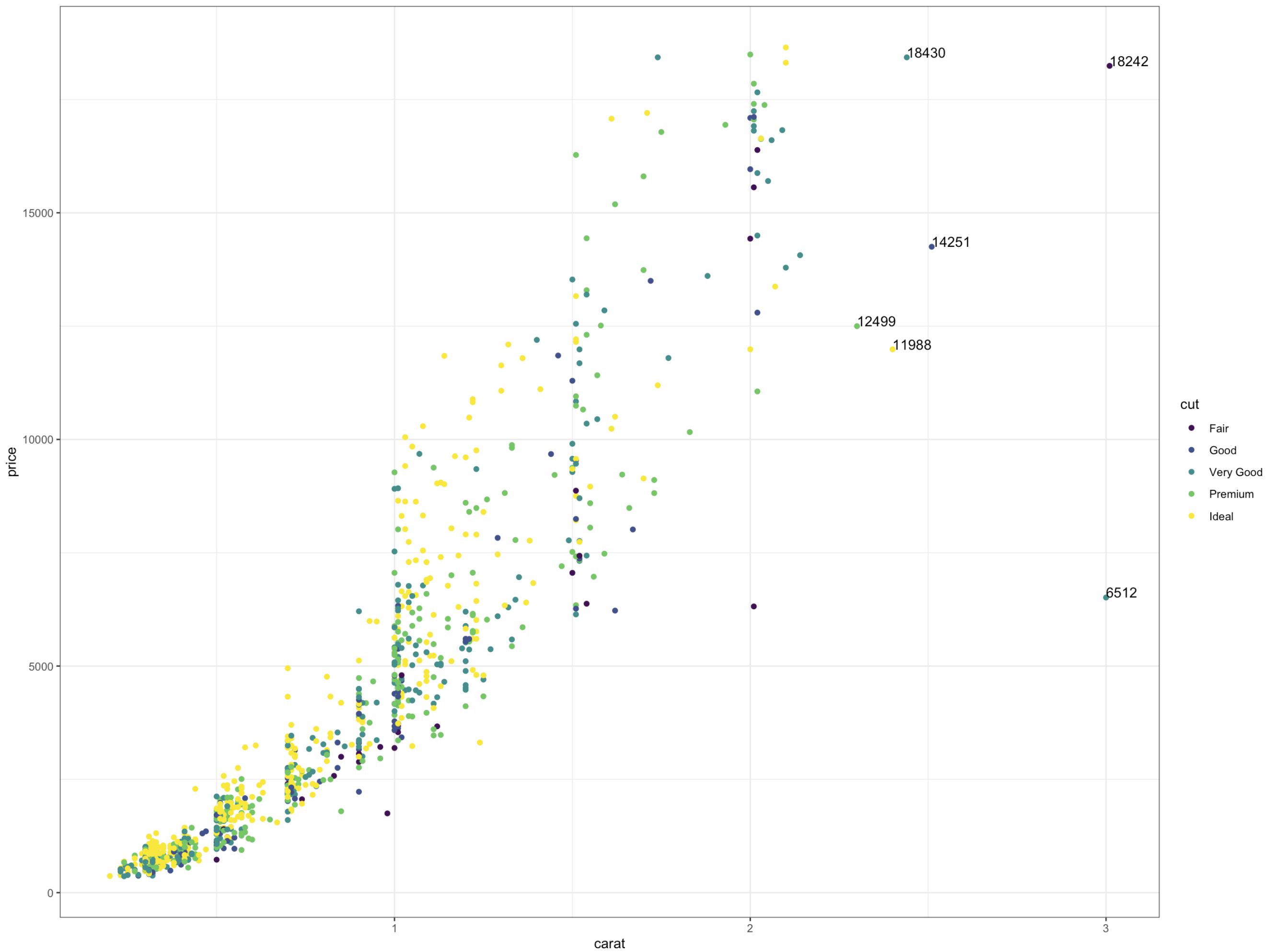Image resolution: width=1275 pixels, height=952 pixels.
Task: Click the point labeled 14251
Action: pyautogui.click(x=932, y=247)
